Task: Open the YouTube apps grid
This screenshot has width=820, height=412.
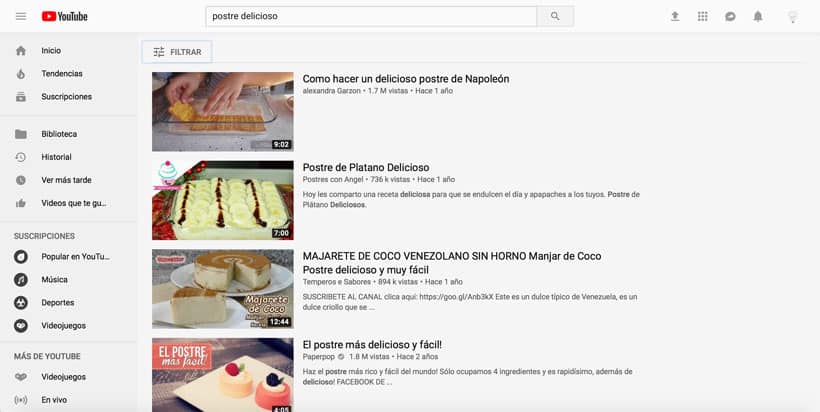Action: [702, 16]
